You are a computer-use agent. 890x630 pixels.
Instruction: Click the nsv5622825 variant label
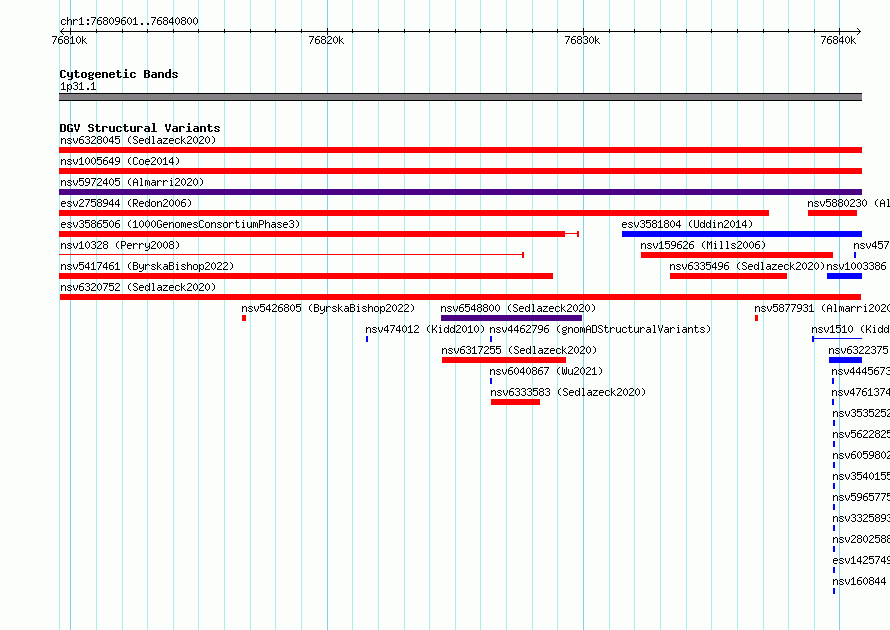point(861,434)
